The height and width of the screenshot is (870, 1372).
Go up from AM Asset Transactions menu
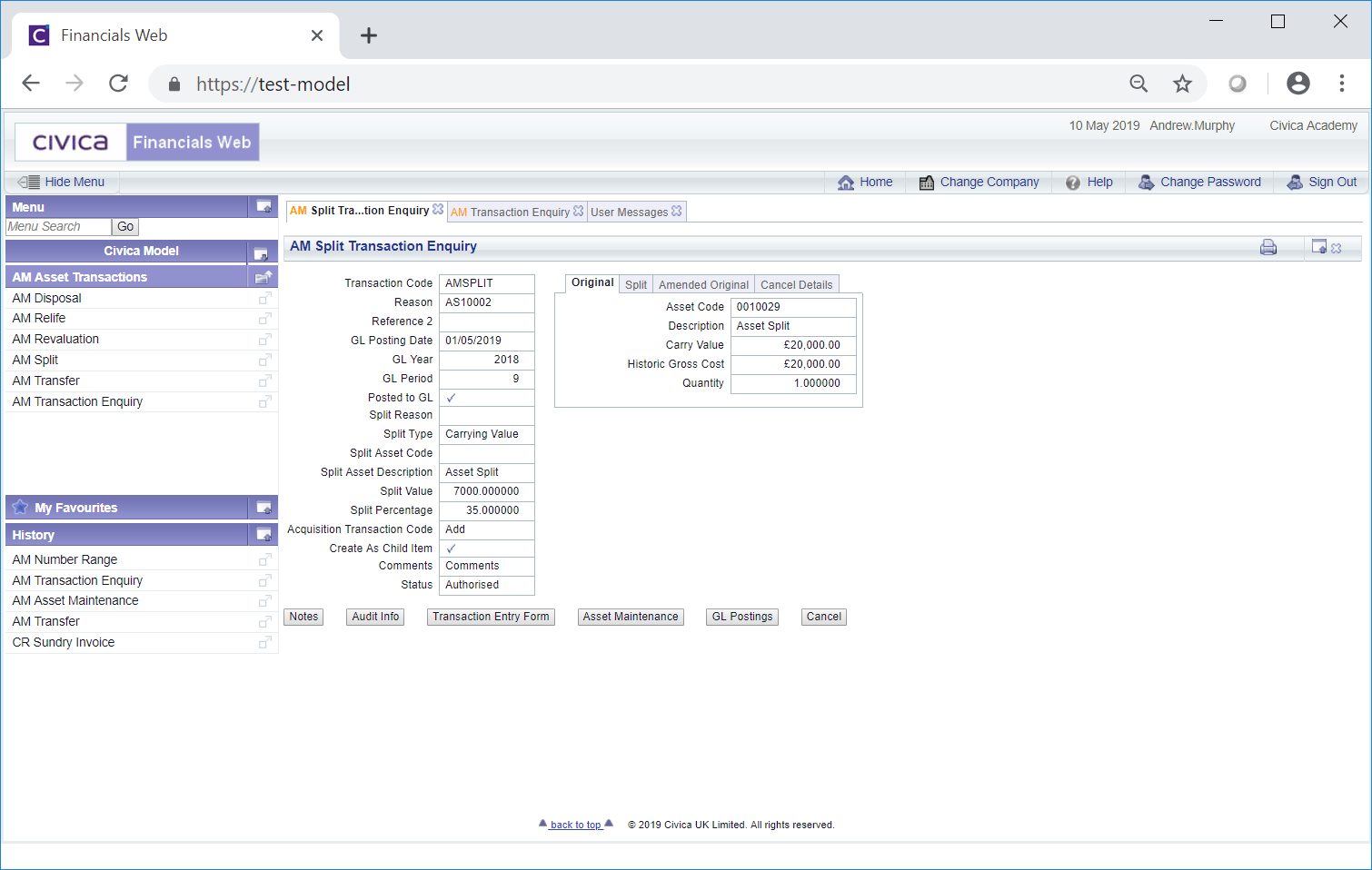[x=263, y=277]
